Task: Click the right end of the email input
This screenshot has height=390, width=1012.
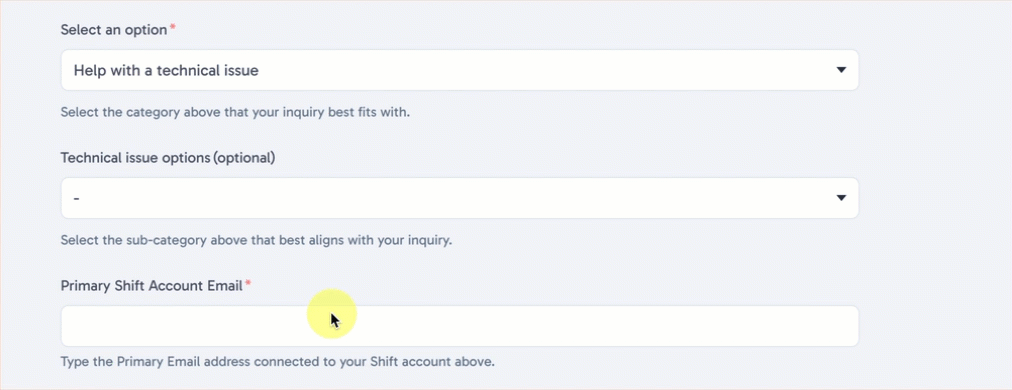Action: coord(839,326)
